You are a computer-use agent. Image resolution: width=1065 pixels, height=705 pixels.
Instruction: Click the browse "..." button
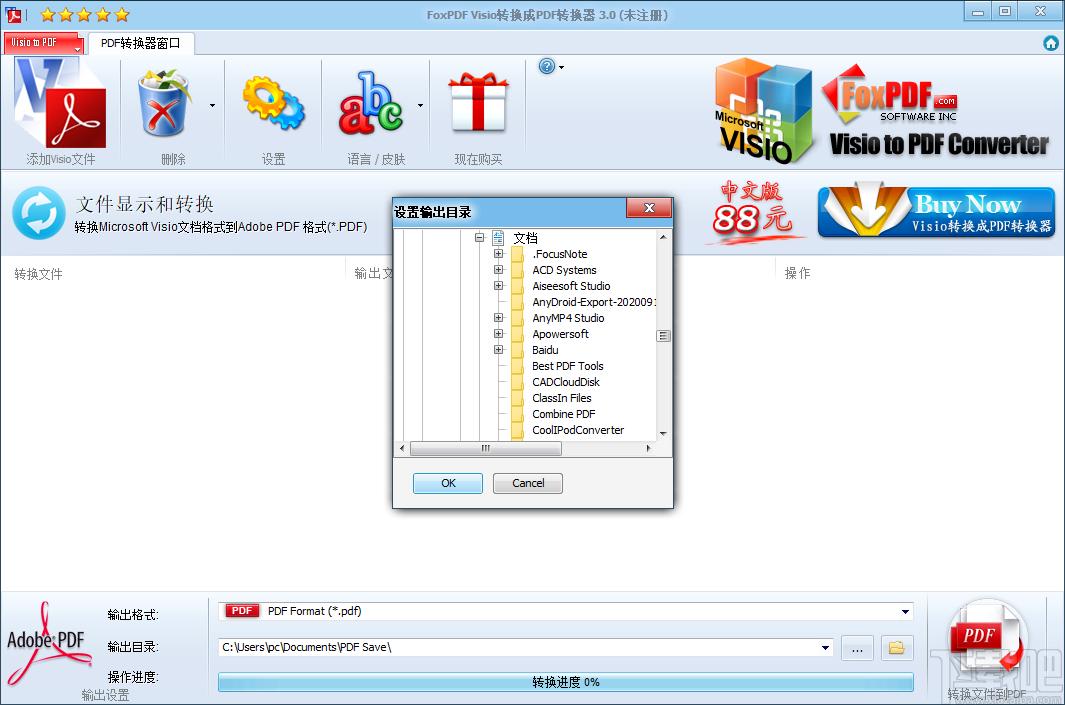coord(857,648)
